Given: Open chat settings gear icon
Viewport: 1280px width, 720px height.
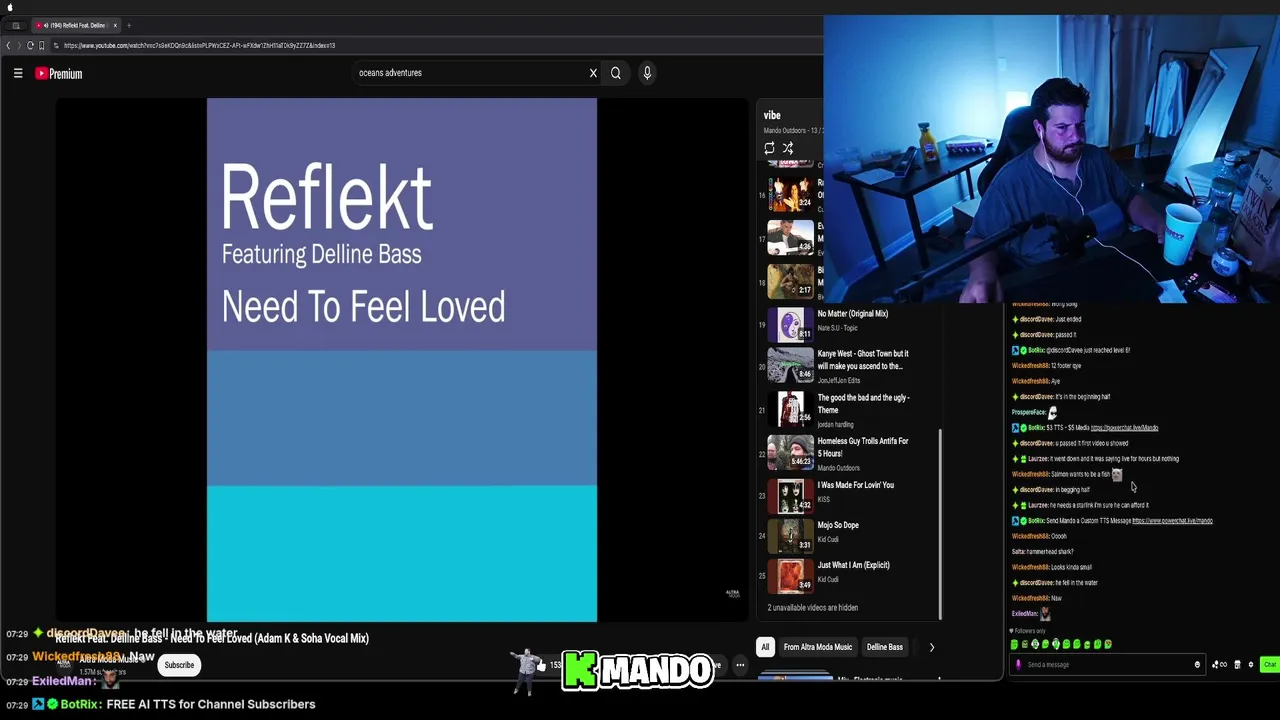Looking at the screenshot, I should coord(1250,664).
